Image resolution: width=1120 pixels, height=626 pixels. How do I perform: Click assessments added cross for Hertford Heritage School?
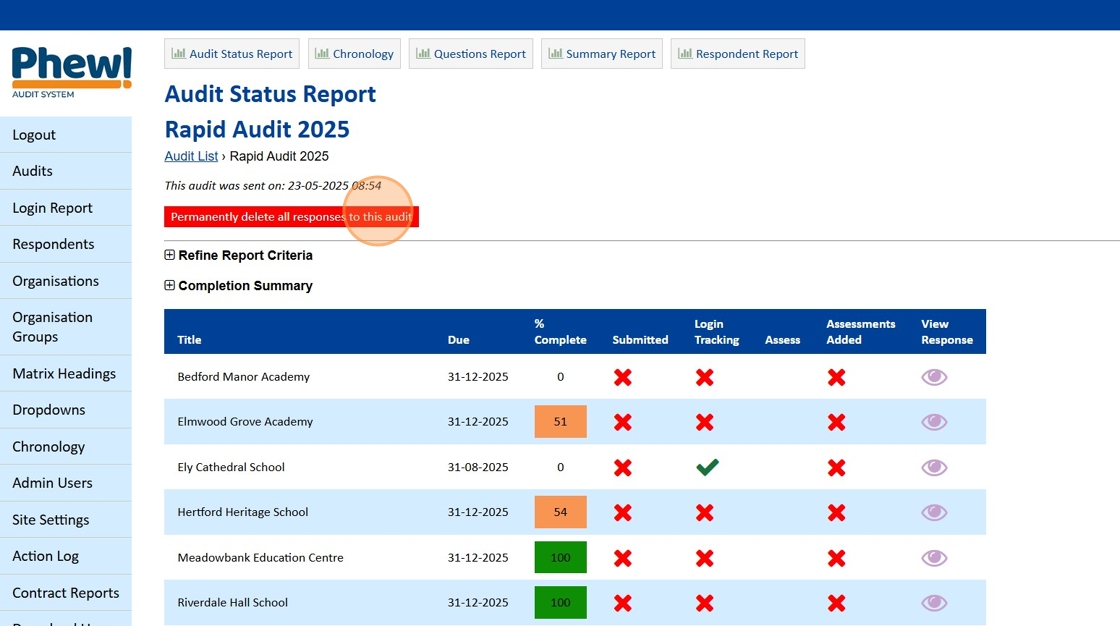coord(837,512)
